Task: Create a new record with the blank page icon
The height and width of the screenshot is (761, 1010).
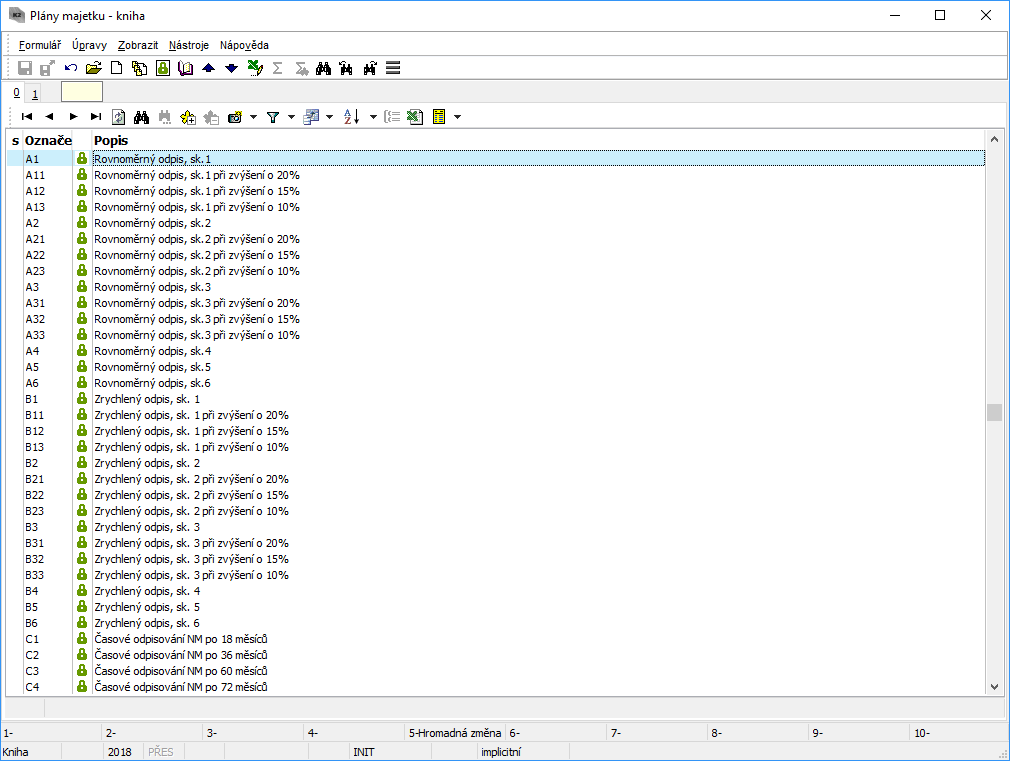Action: (x=117, y=68)
